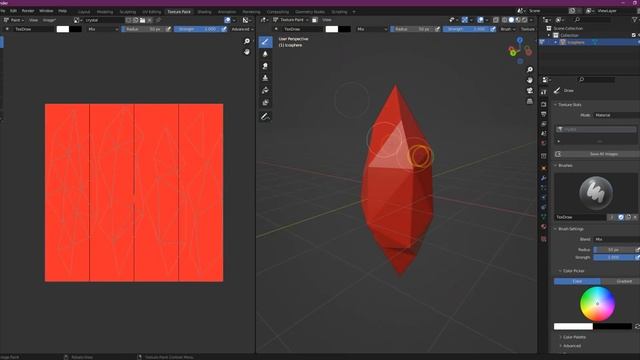Expand the Collection tree item in outliner
The height and width of the screenshot is (360, 640).
[x=549, y=36]
